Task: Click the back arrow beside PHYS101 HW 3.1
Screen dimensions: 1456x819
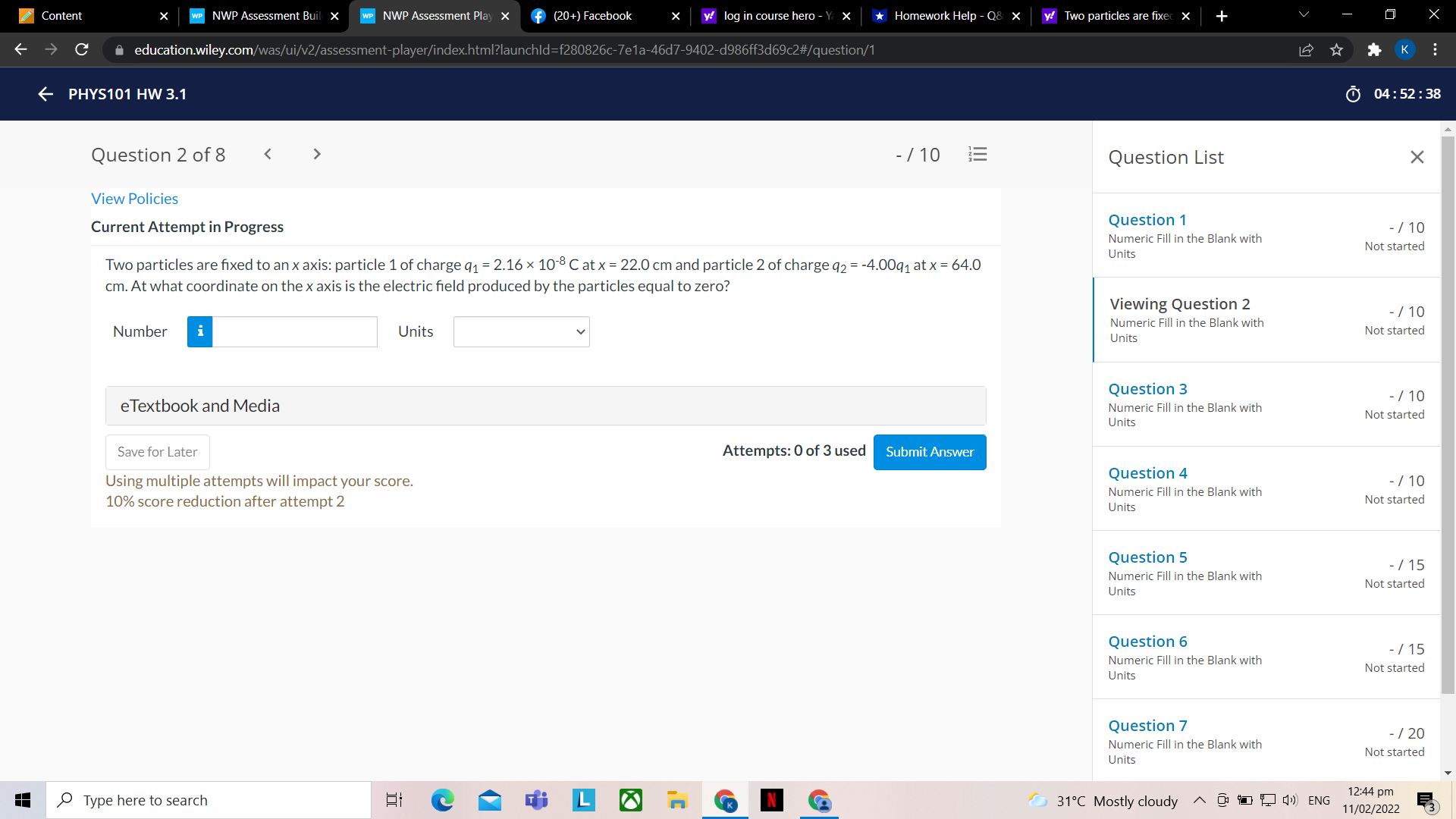Action: [45, 94]
